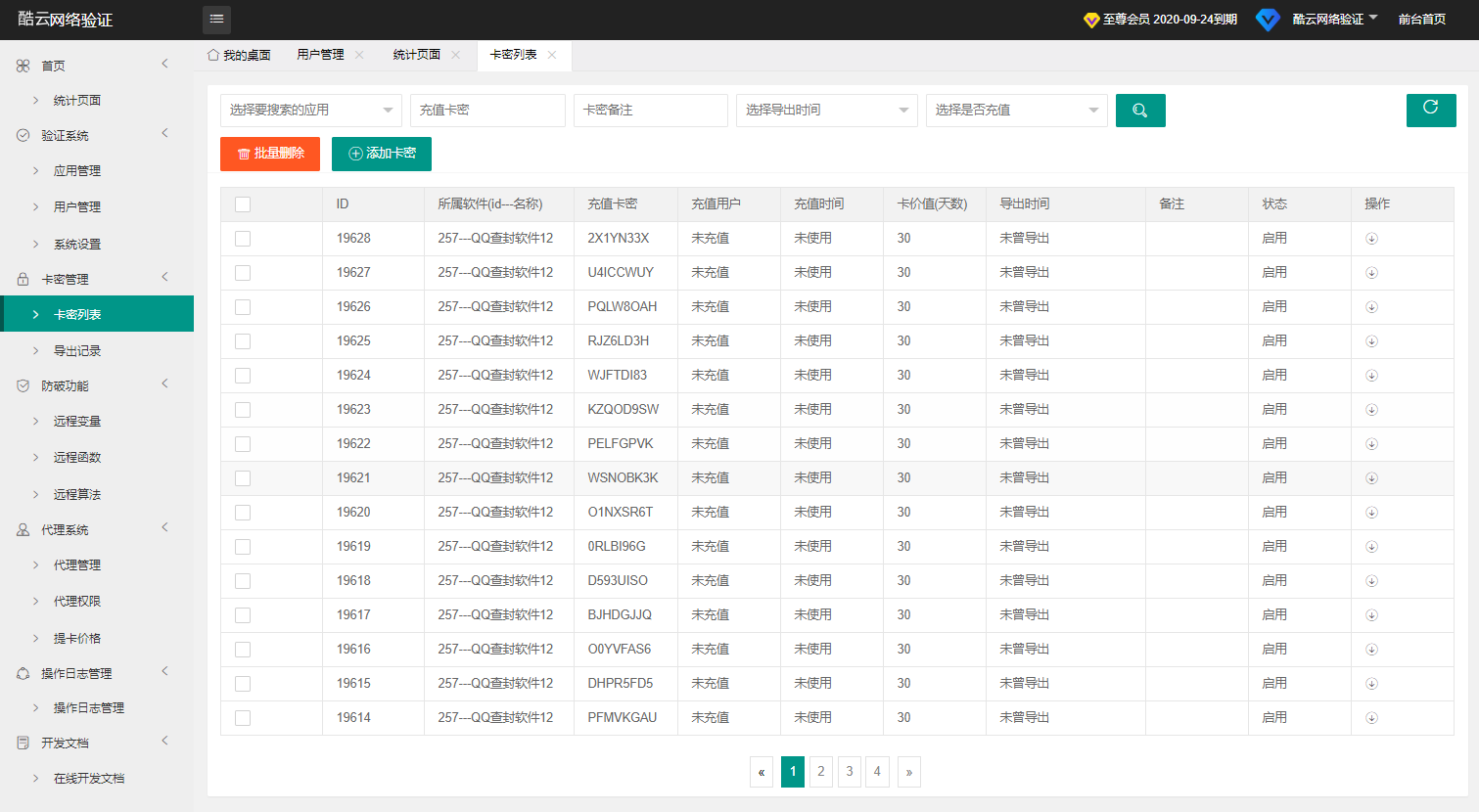Click the blue diamond logo icon in header

click(1268, 19)
